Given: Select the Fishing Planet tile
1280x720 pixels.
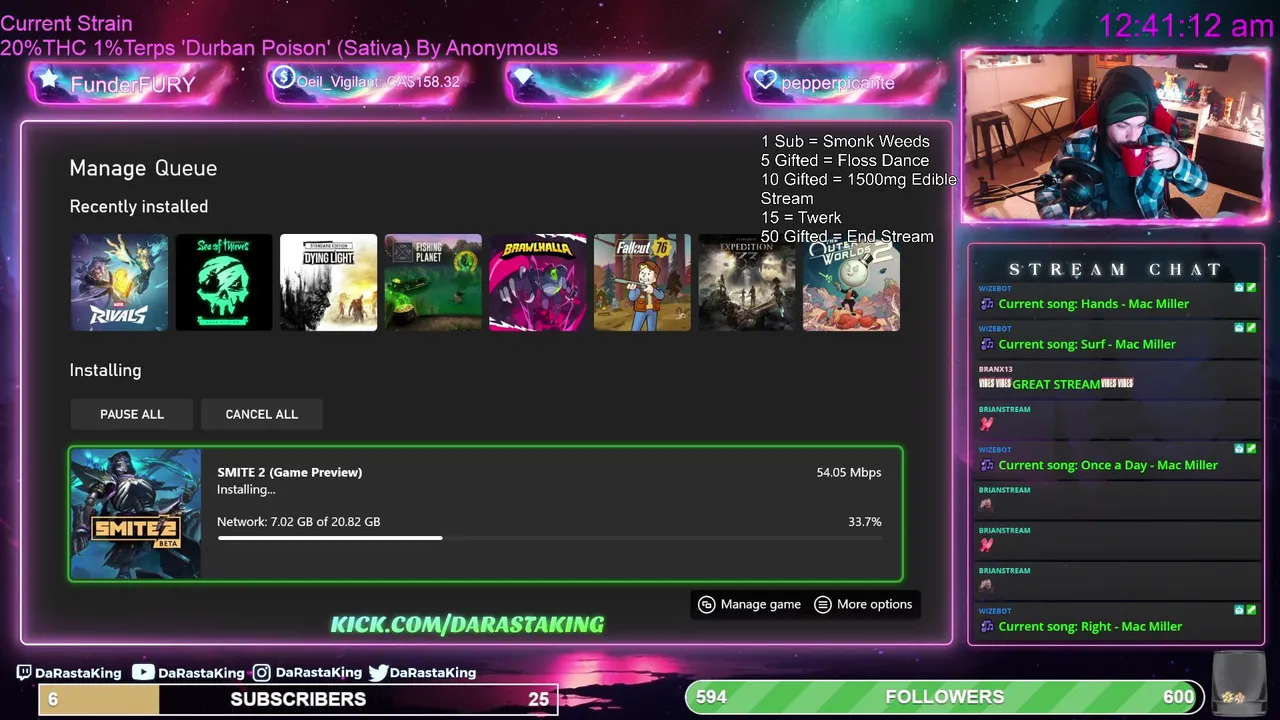Looking at the screenshot, I should pos(433,283).
